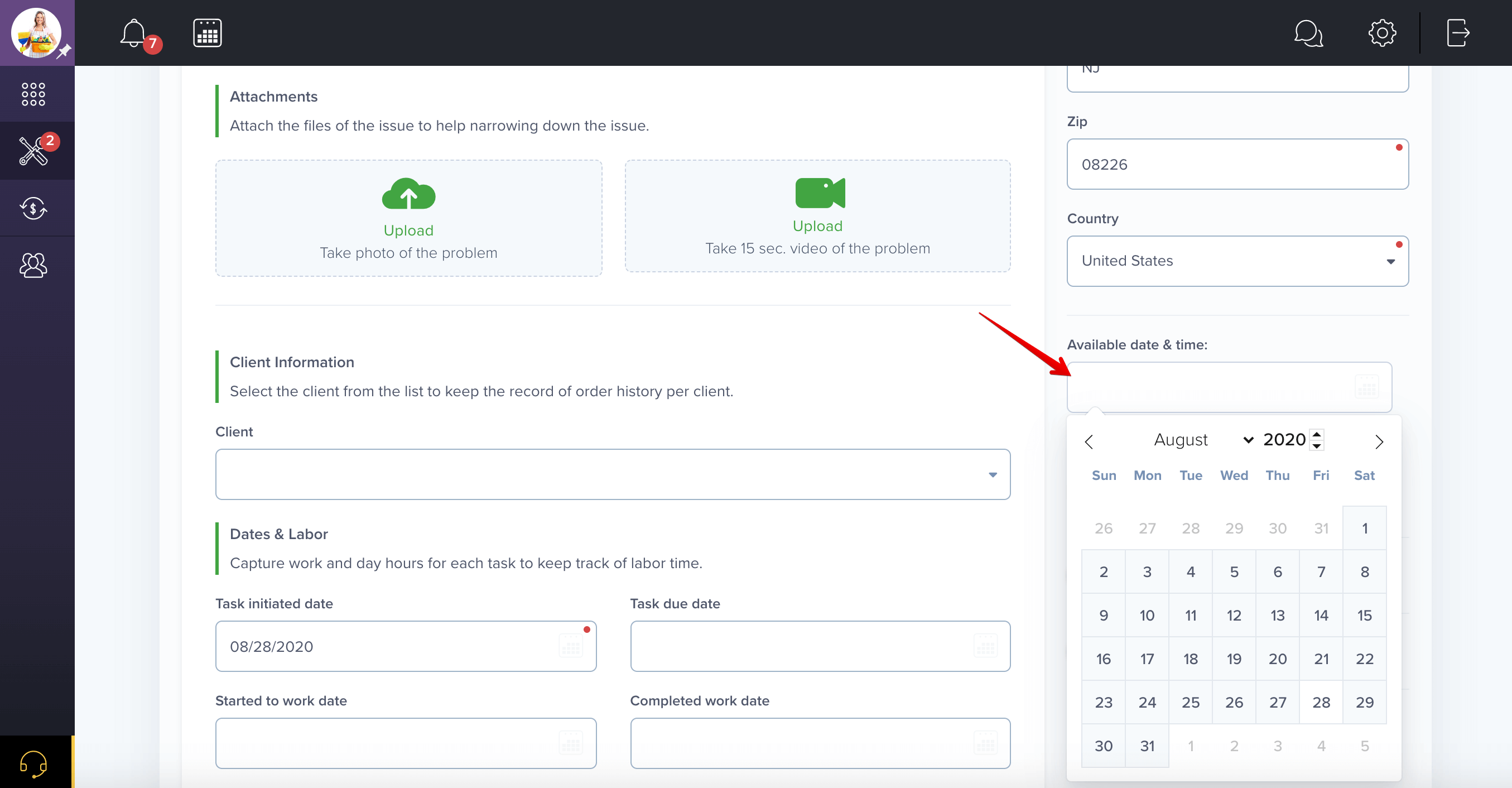Screen dimensions: 1512x788
Task: Open the chat messages icon
Action: pos(1308,33)
